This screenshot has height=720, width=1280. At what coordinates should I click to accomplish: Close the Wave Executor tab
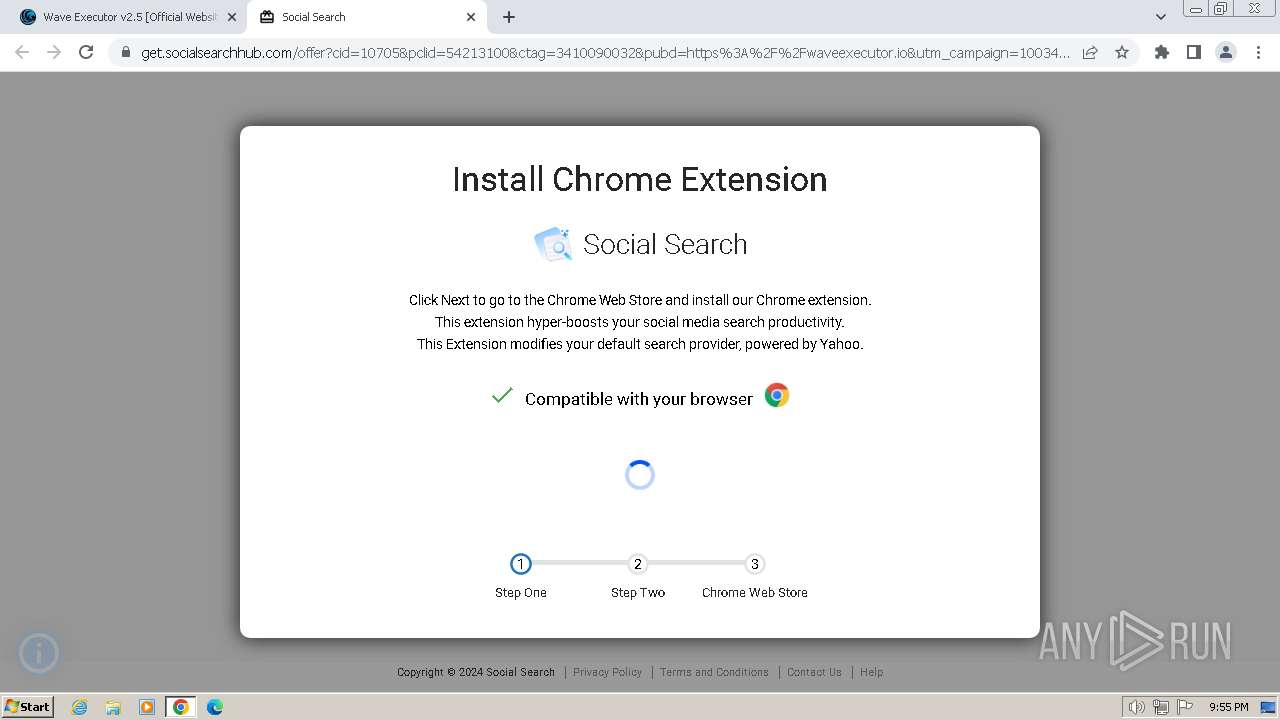[x=232, y=17]
